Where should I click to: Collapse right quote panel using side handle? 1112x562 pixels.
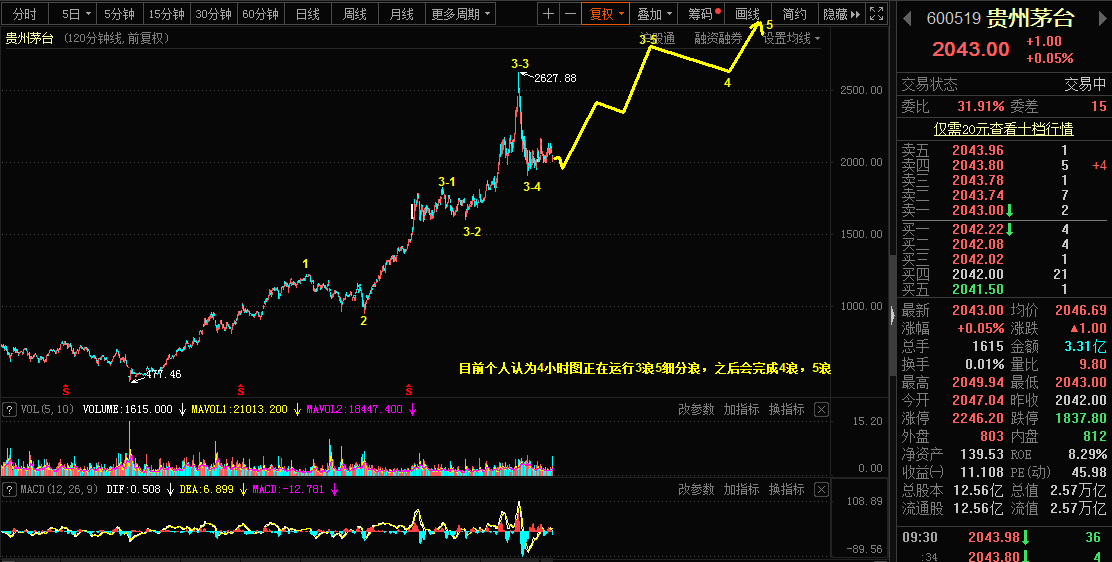(892, 315)
